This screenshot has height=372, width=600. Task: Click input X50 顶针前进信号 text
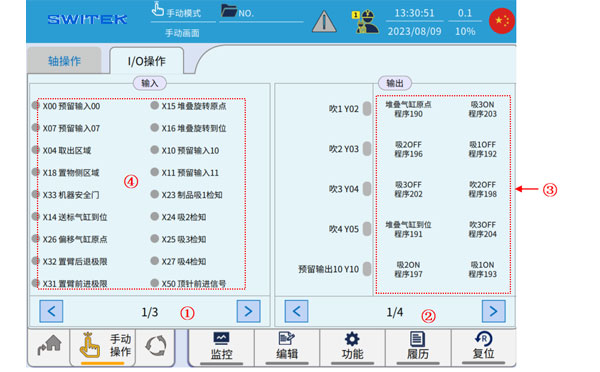(x=194, y=284)
